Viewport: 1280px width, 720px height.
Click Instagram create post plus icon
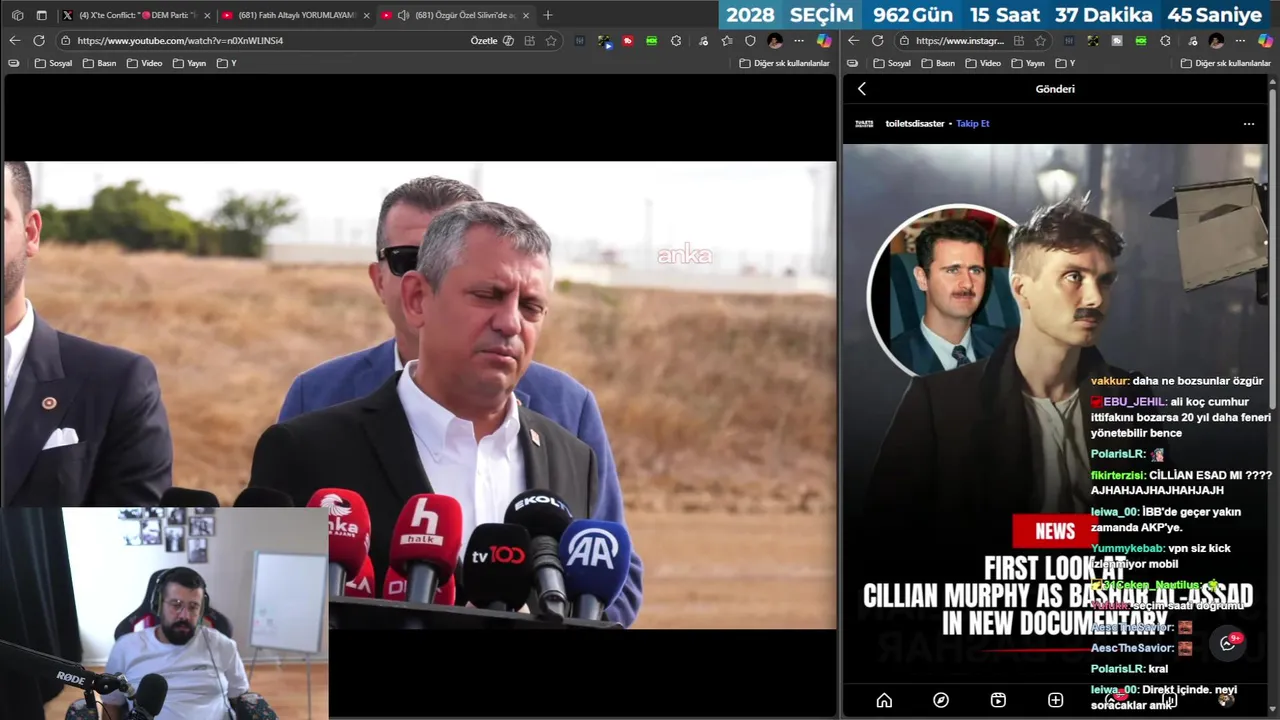(x=1055, y=700)
